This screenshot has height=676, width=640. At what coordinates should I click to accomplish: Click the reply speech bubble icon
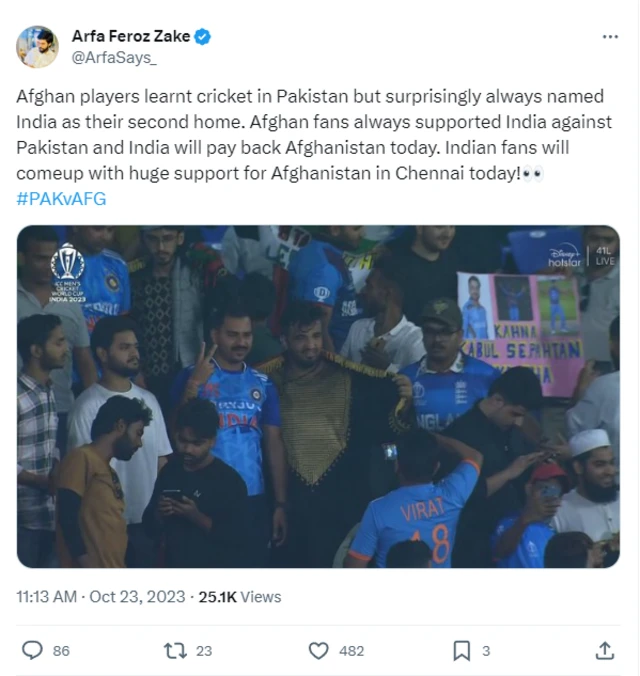click(32, 650)
